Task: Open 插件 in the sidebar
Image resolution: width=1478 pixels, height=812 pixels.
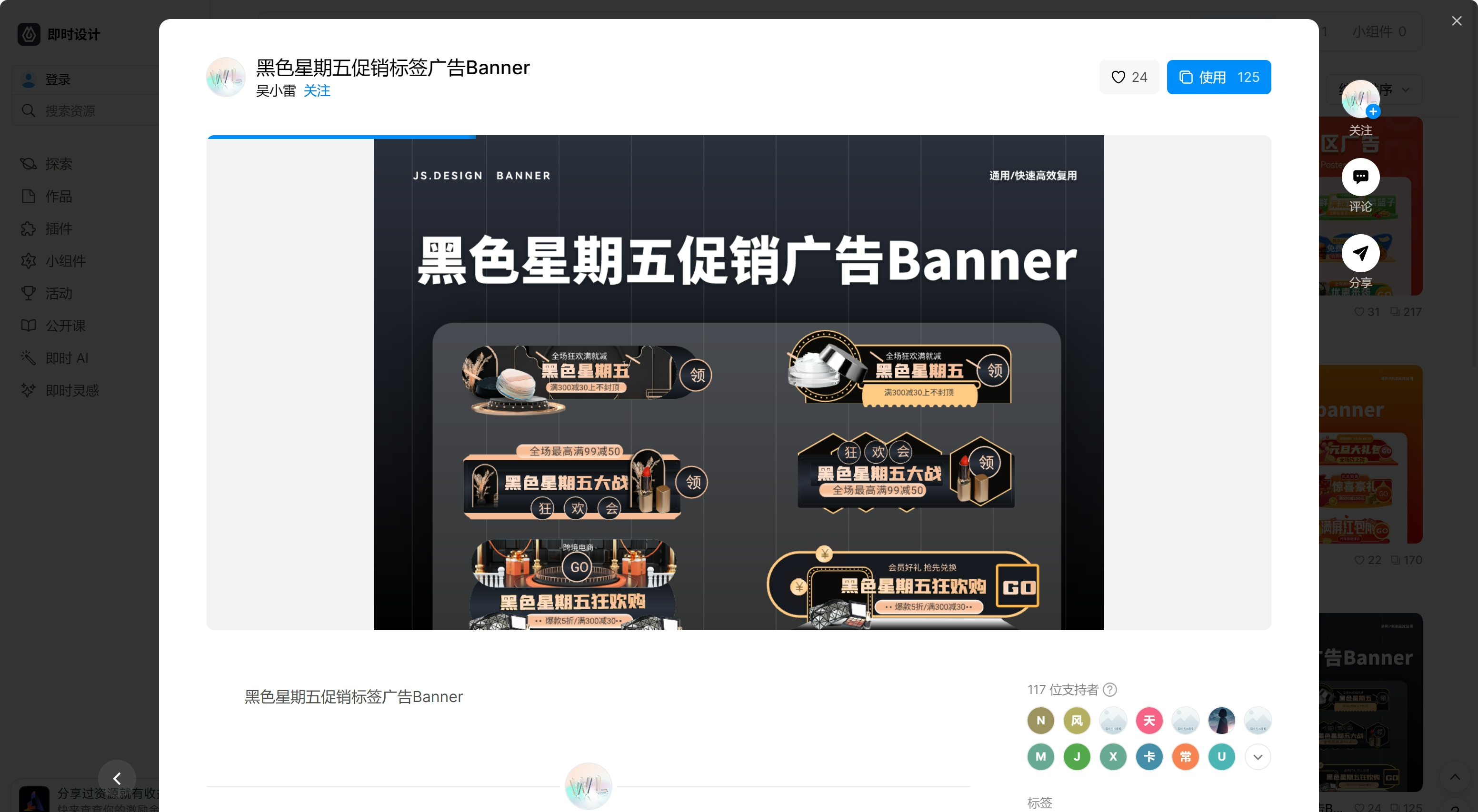Action: [59, 229]
